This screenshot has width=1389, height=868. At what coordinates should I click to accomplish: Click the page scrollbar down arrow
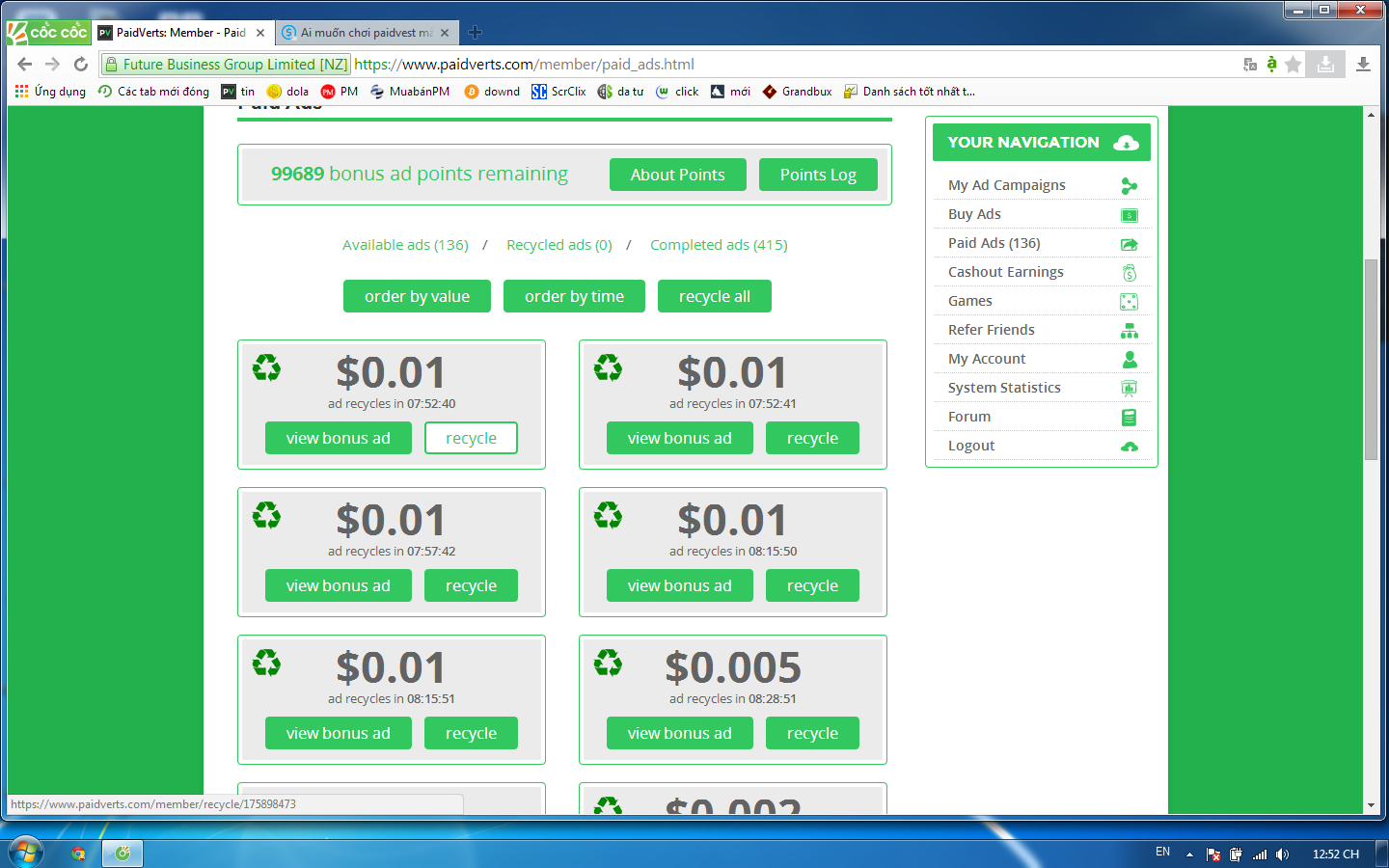pos(1371,806)
